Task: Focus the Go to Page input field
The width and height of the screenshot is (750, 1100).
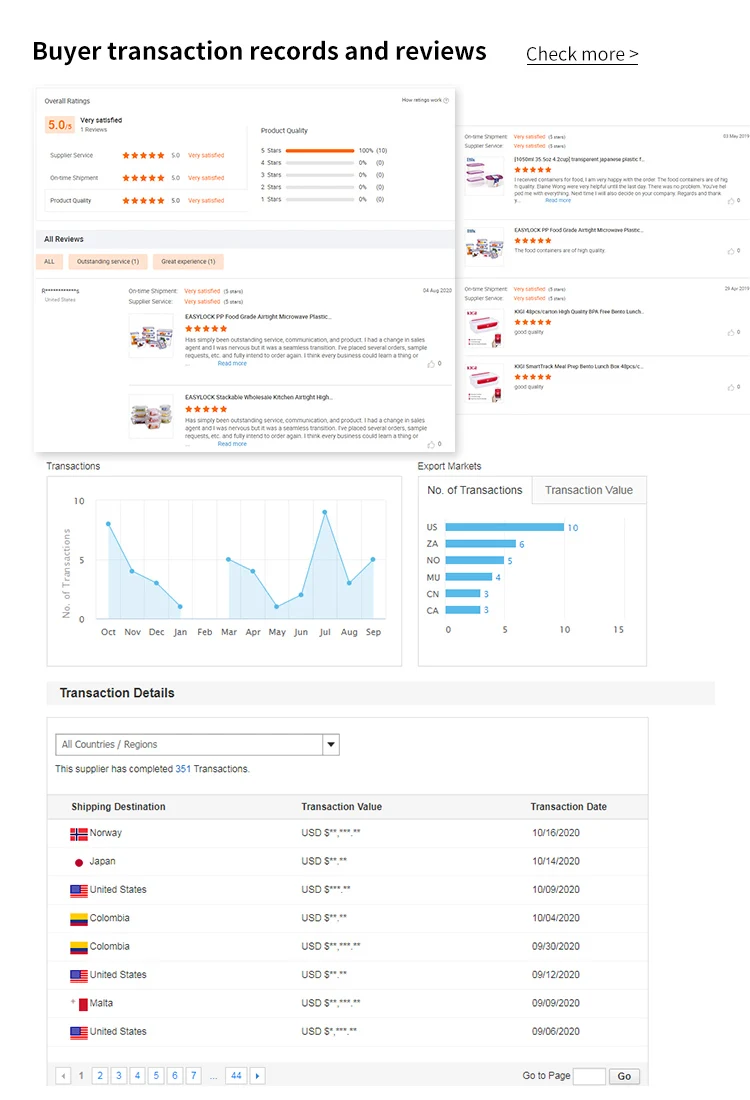Action: (589, 1076)
